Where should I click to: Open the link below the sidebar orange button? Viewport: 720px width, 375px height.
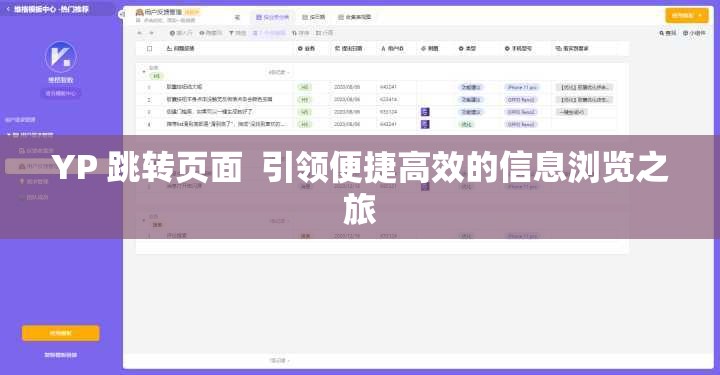(x=61, y=355)
